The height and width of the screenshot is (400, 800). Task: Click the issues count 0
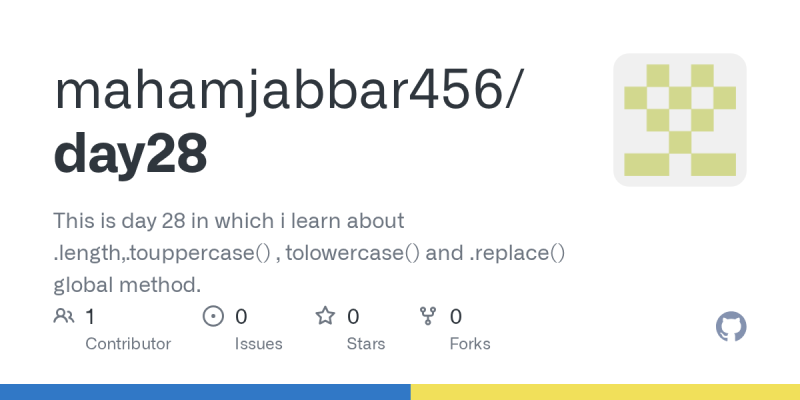pyautogui.click(x=241, y=317)
